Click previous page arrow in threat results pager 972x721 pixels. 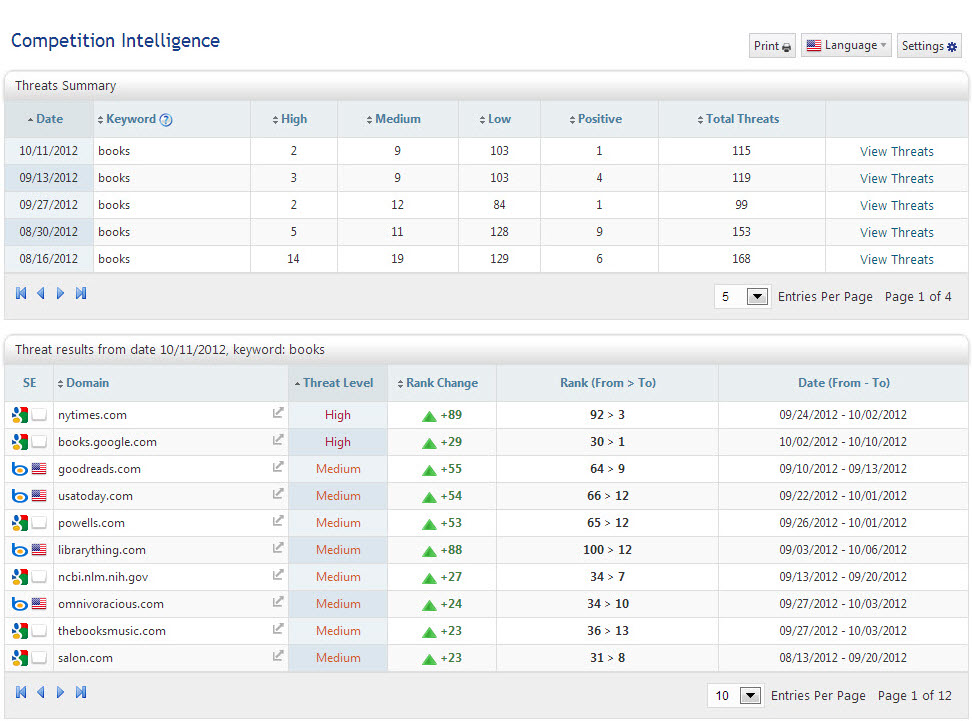point(41,692)
